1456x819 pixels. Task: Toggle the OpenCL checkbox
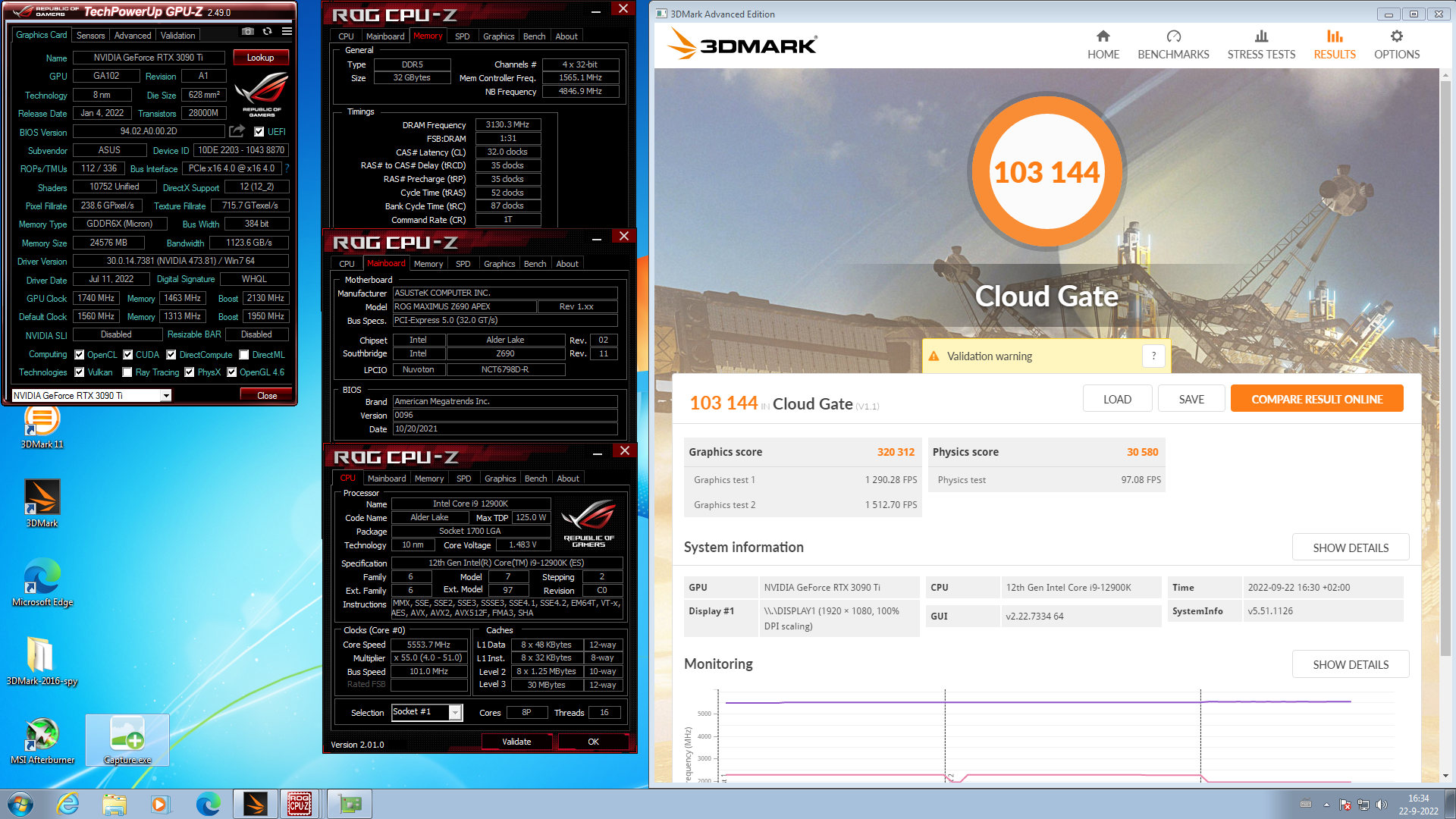click(x=79, y=354)
